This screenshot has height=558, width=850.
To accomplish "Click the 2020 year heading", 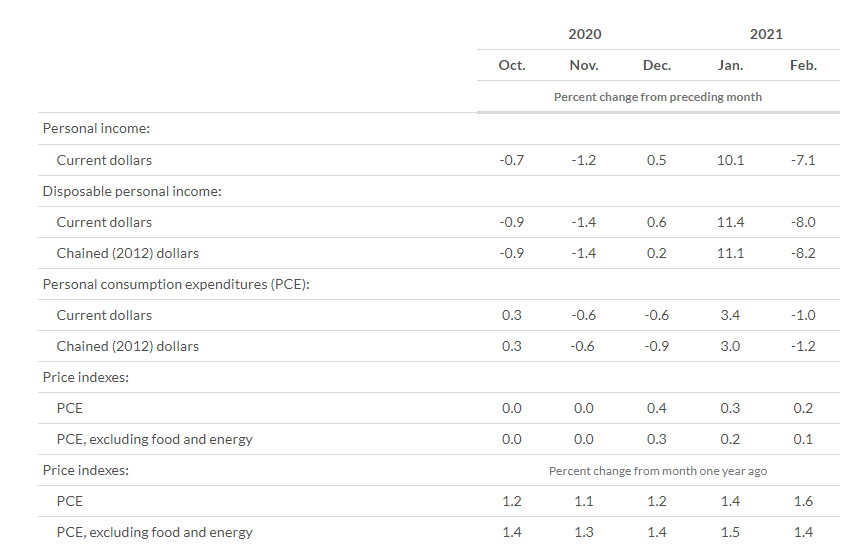I will (584, 34).
